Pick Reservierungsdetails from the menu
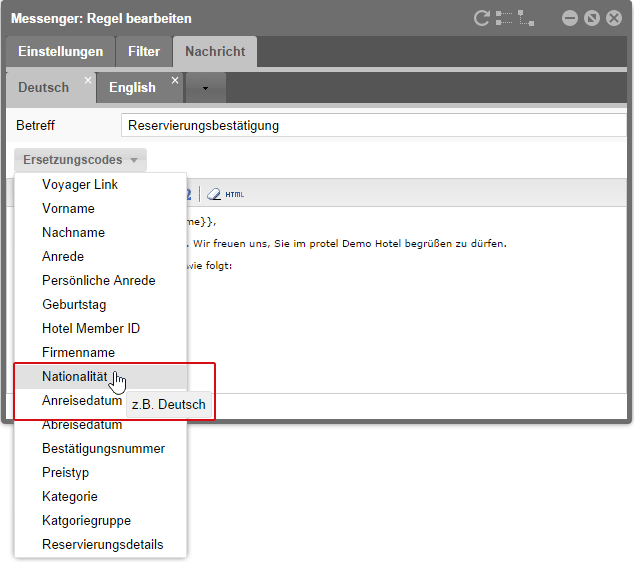 pyautogui.click(x=102, y=544)
